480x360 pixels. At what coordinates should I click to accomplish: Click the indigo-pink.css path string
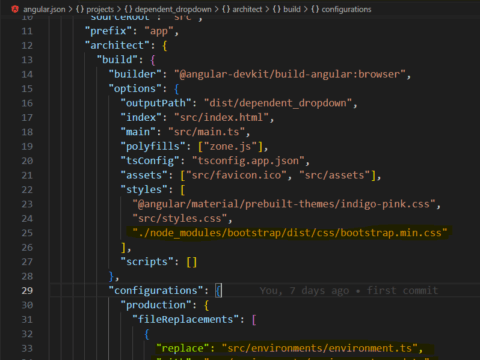pos(284,204)
